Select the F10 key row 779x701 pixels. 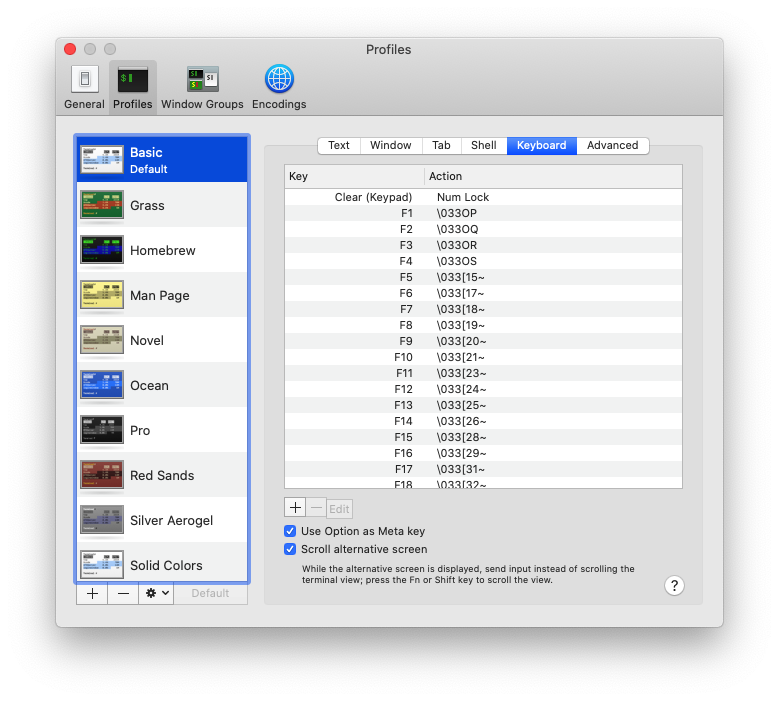click(x=483, y=357)
